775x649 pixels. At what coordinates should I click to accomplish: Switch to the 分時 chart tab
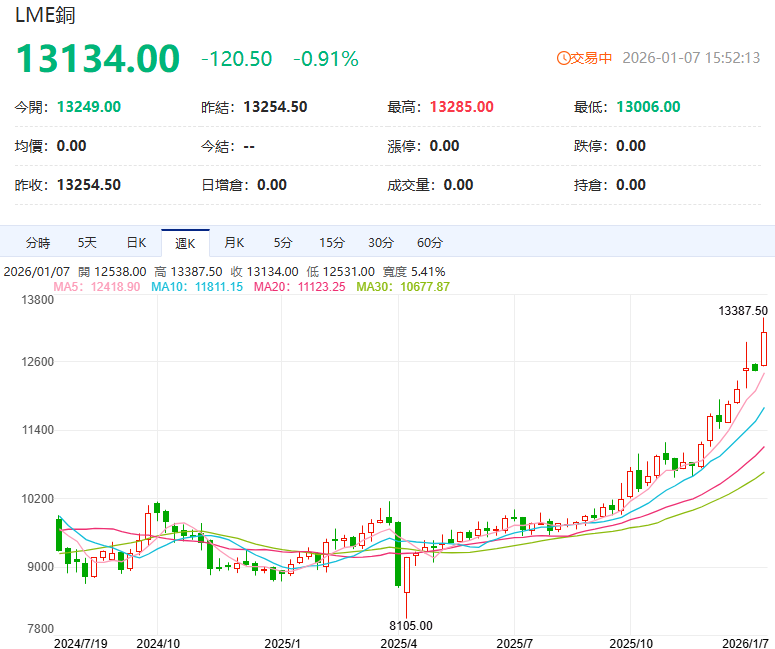tap(38, 243)
